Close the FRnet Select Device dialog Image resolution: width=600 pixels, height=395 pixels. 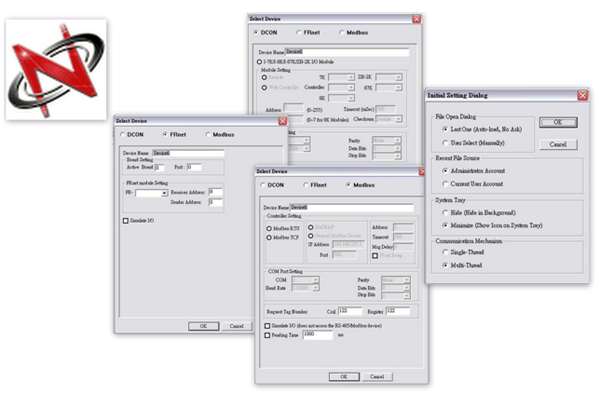(282, 121)
